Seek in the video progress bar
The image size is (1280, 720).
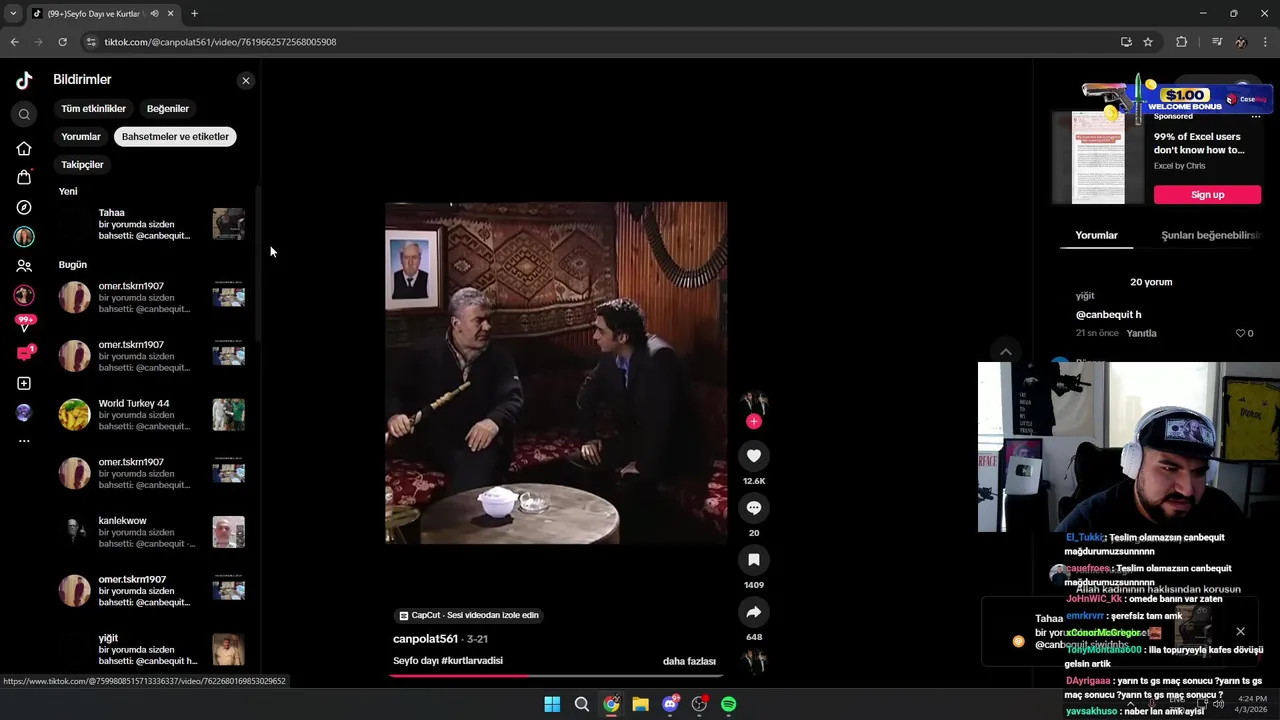pos(556,675)
